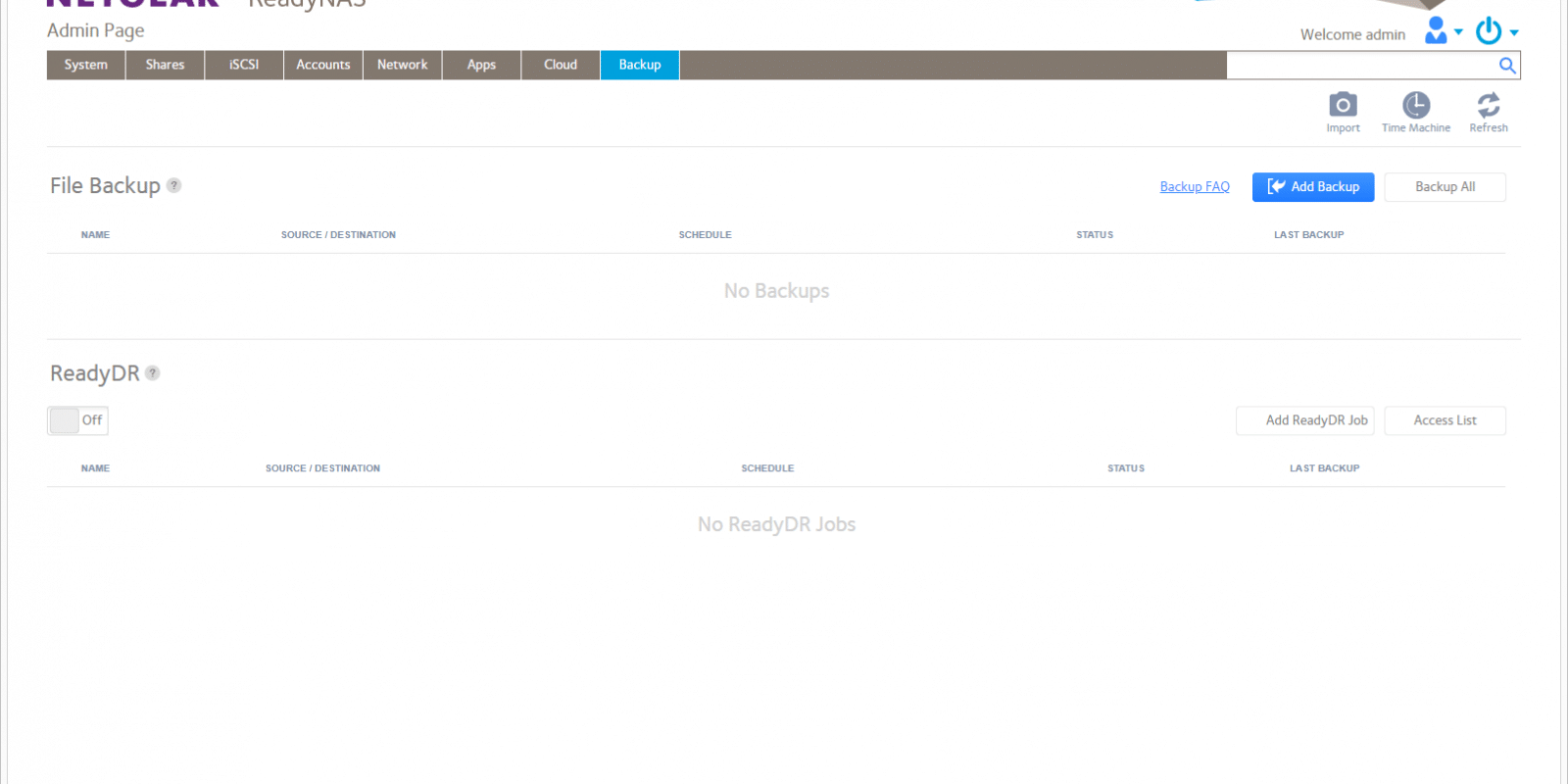
Task: Switch to the Network tab
Action: click(403, 65)
